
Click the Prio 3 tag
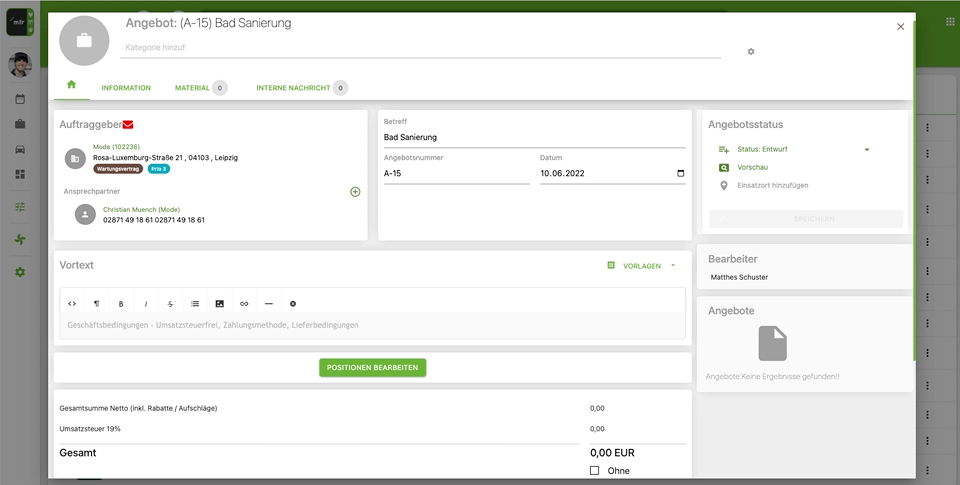pos(159,169)
